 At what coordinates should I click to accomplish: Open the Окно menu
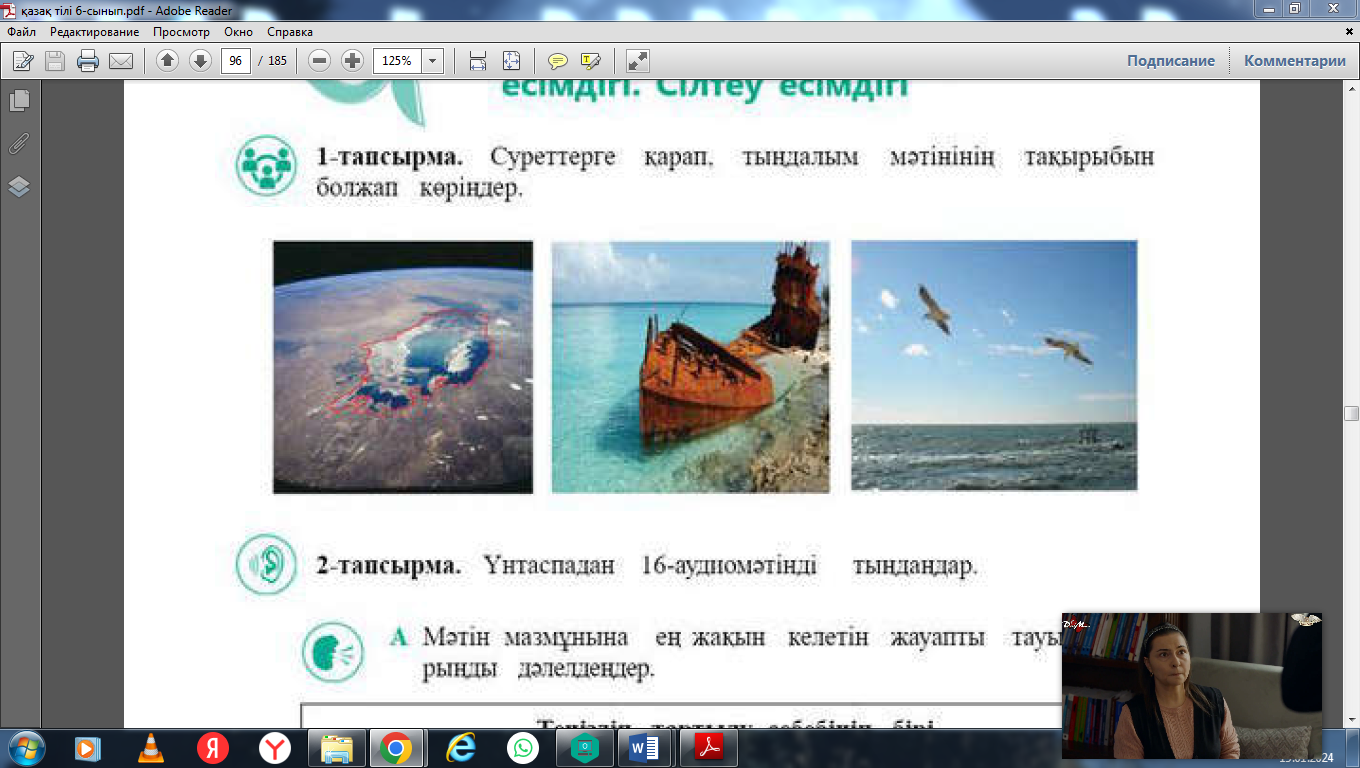pyautogui.click(x=238, y=32)
